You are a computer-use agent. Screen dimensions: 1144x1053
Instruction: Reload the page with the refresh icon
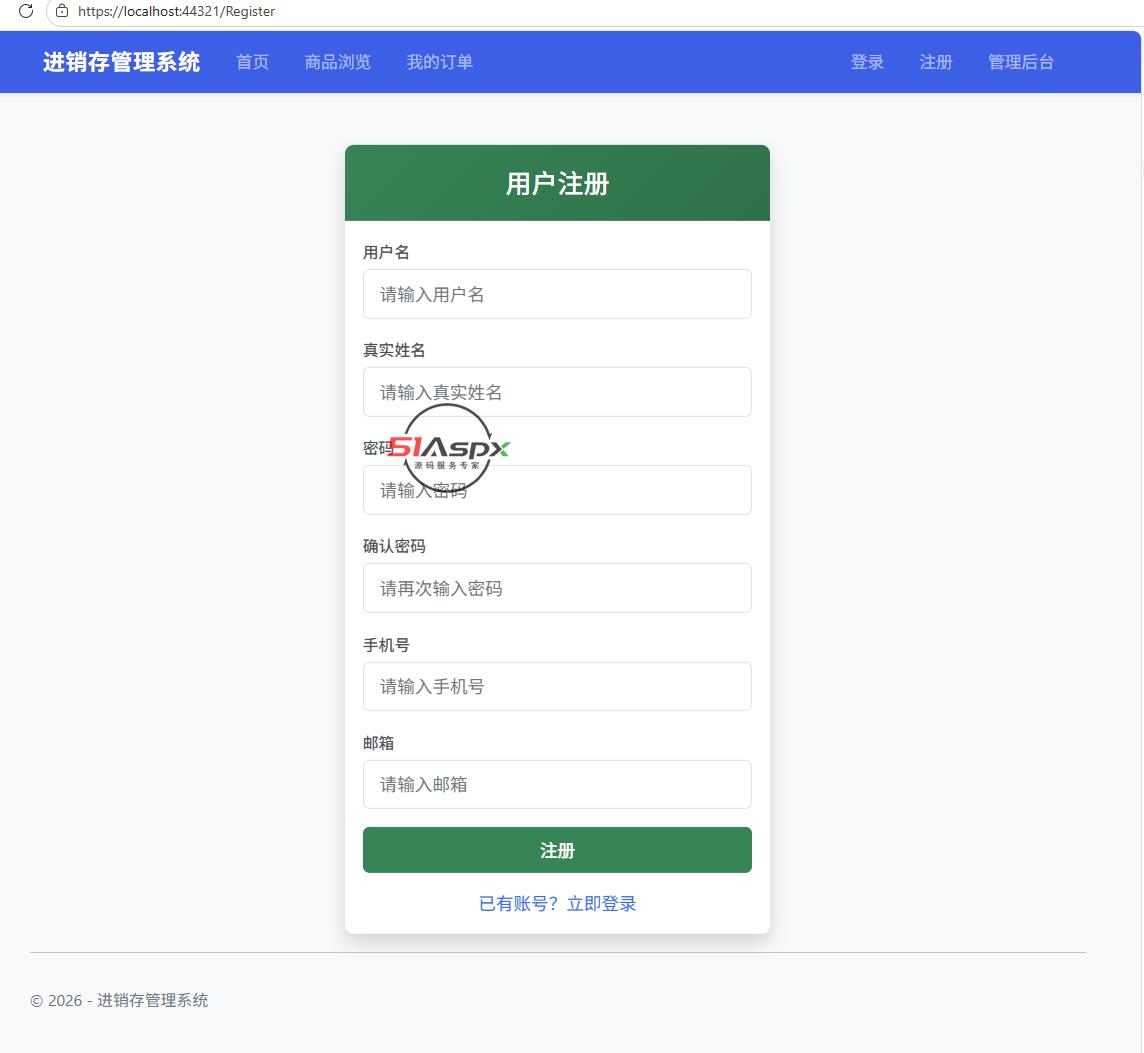[x=26, y=11]
